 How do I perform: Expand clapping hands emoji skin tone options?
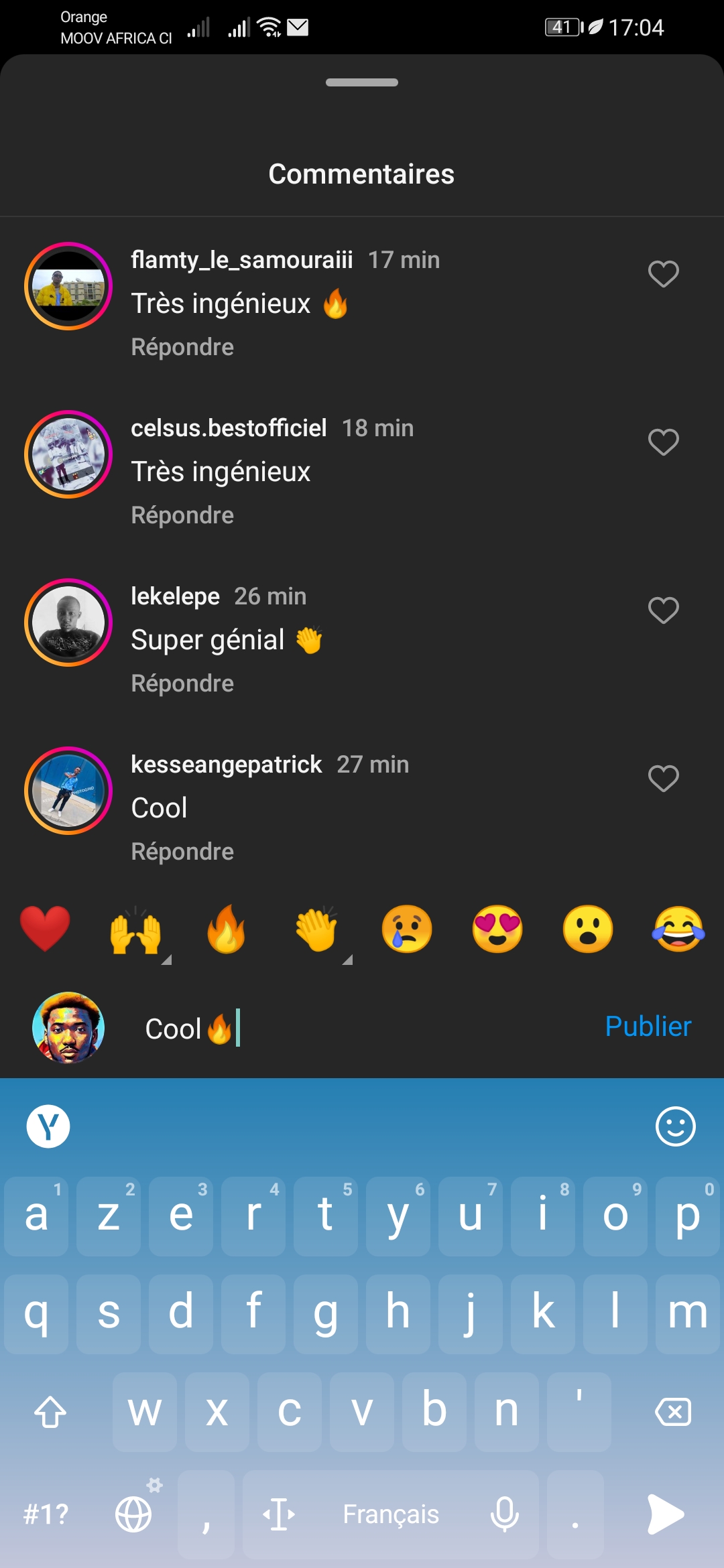(x=347, y=960)
